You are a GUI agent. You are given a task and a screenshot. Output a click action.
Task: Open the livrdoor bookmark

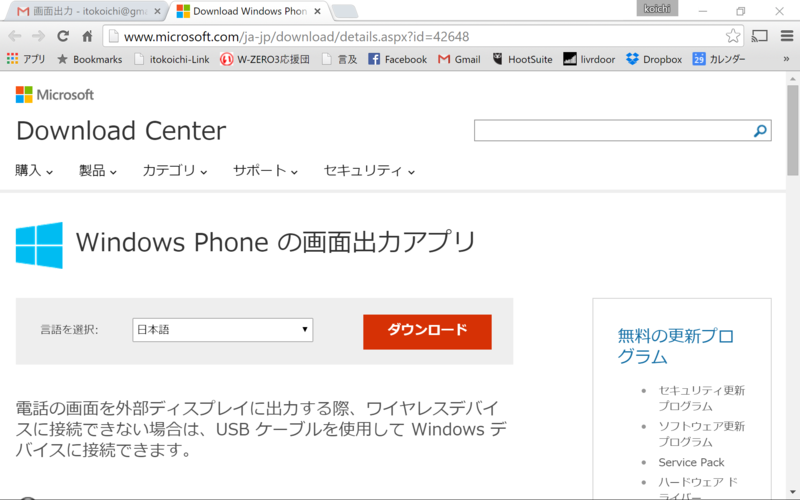[x=589, y=59]
